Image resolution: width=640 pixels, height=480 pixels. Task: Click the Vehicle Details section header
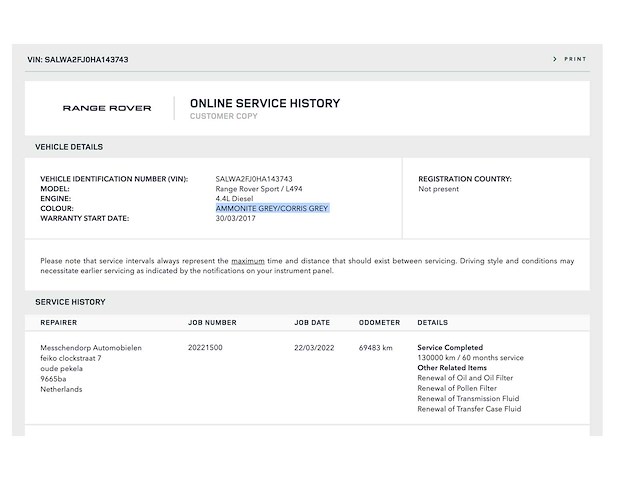[x=69, y=147]
